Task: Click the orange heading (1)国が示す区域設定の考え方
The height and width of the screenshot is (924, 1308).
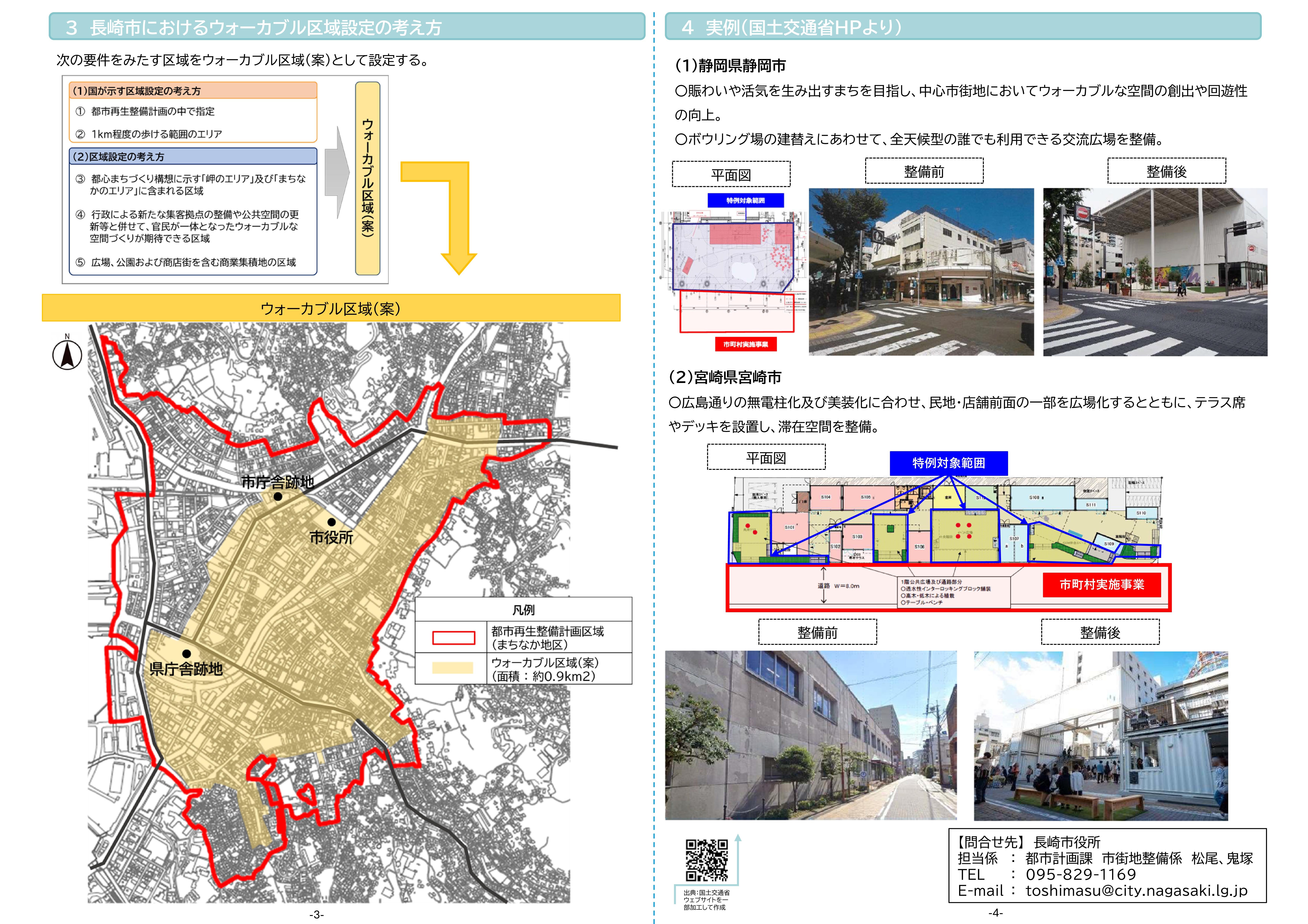Action: [x=193, y=91]
